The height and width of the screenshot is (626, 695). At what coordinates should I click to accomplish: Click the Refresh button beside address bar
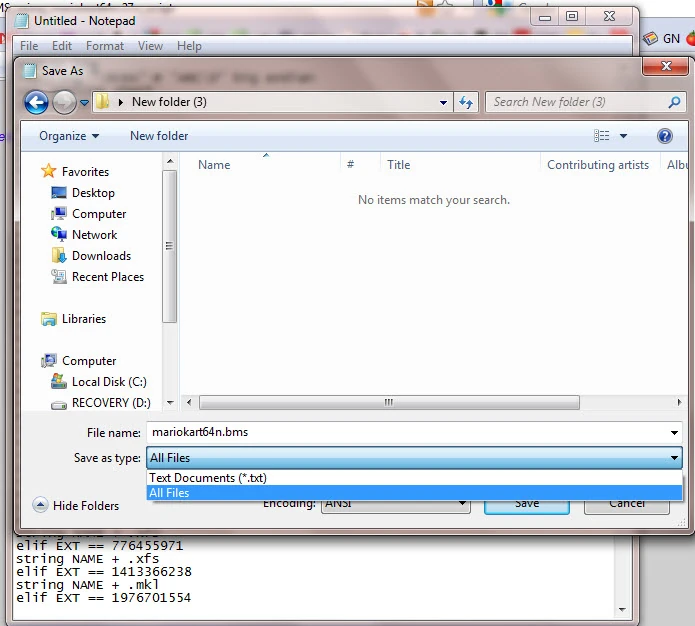pyautogui.click(x=466, y=102)
